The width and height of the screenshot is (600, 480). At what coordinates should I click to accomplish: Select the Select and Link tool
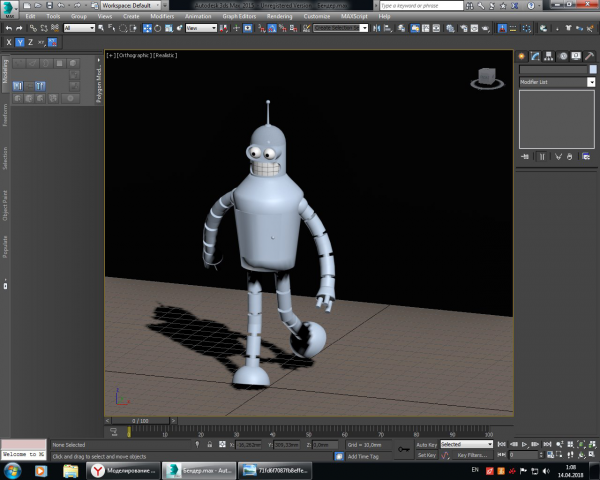[x=33, y=28]
